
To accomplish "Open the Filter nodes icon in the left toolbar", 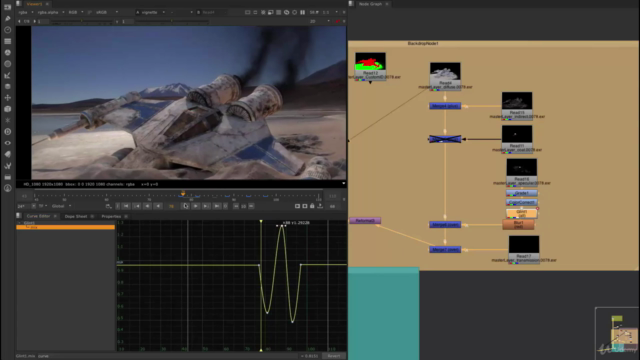I will click(7, 64).
